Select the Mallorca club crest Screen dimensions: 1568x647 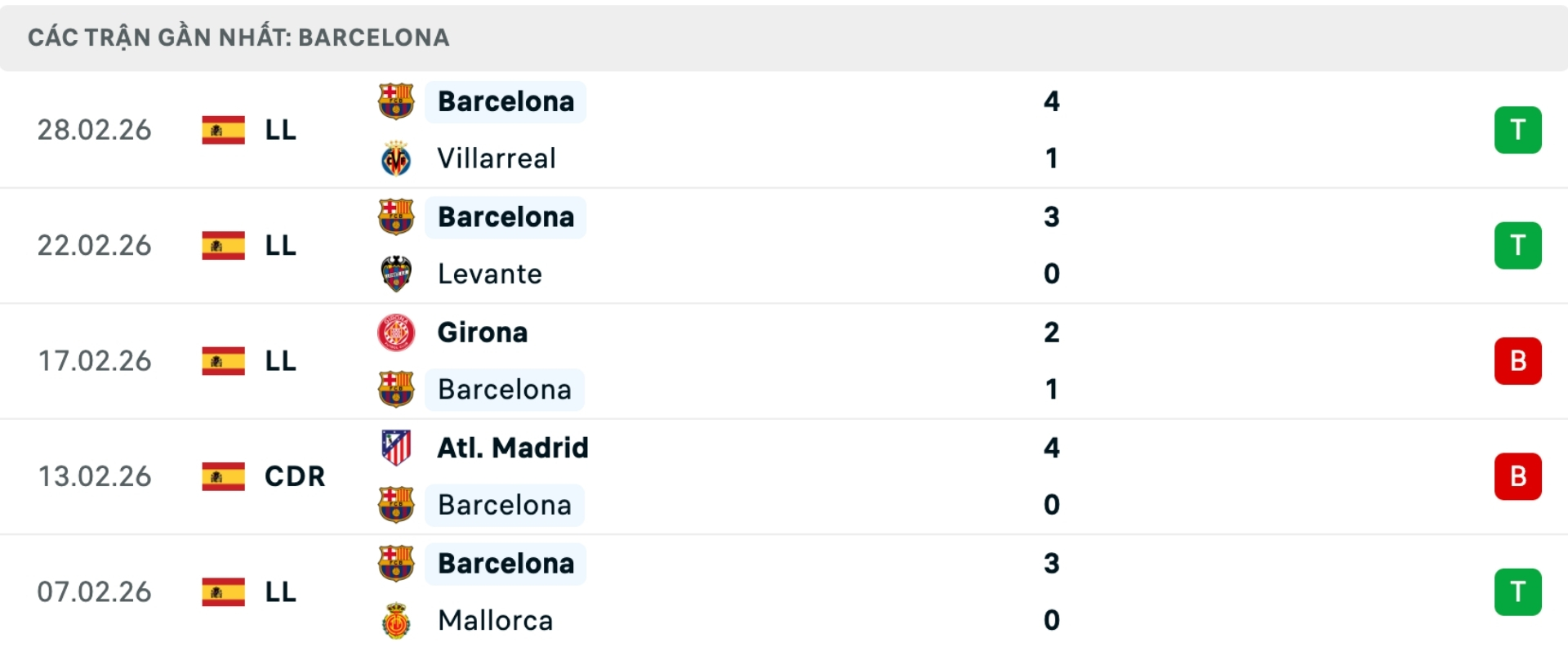tap(397, 620)
